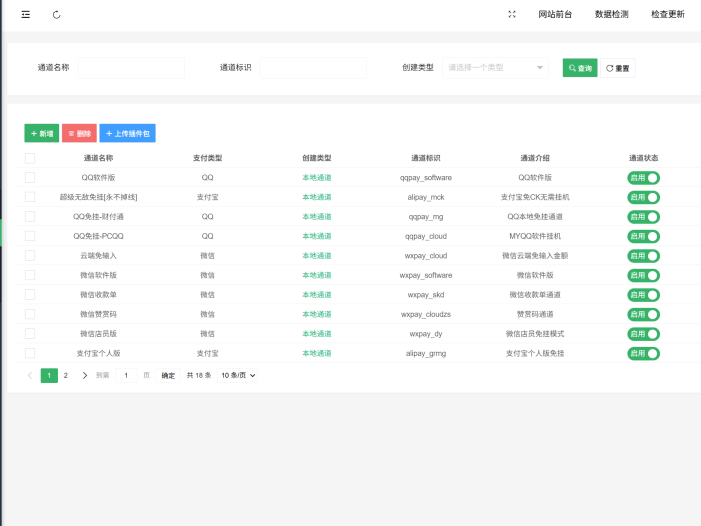Screen dimensions: 701x526
Task: Focus the jump-to-page number input
Action: coord(126,375)
